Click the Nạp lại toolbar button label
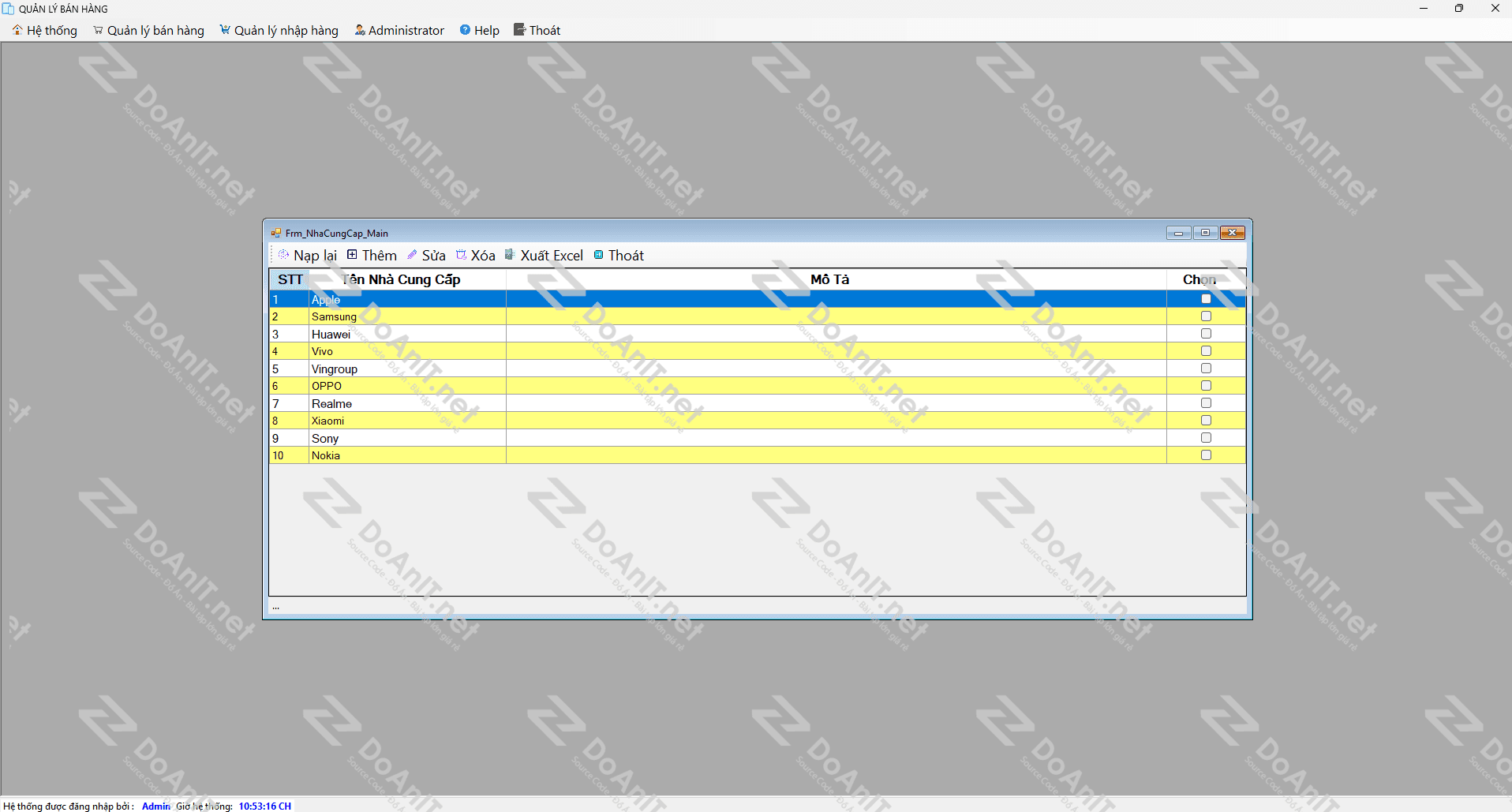 click(315, 255)
